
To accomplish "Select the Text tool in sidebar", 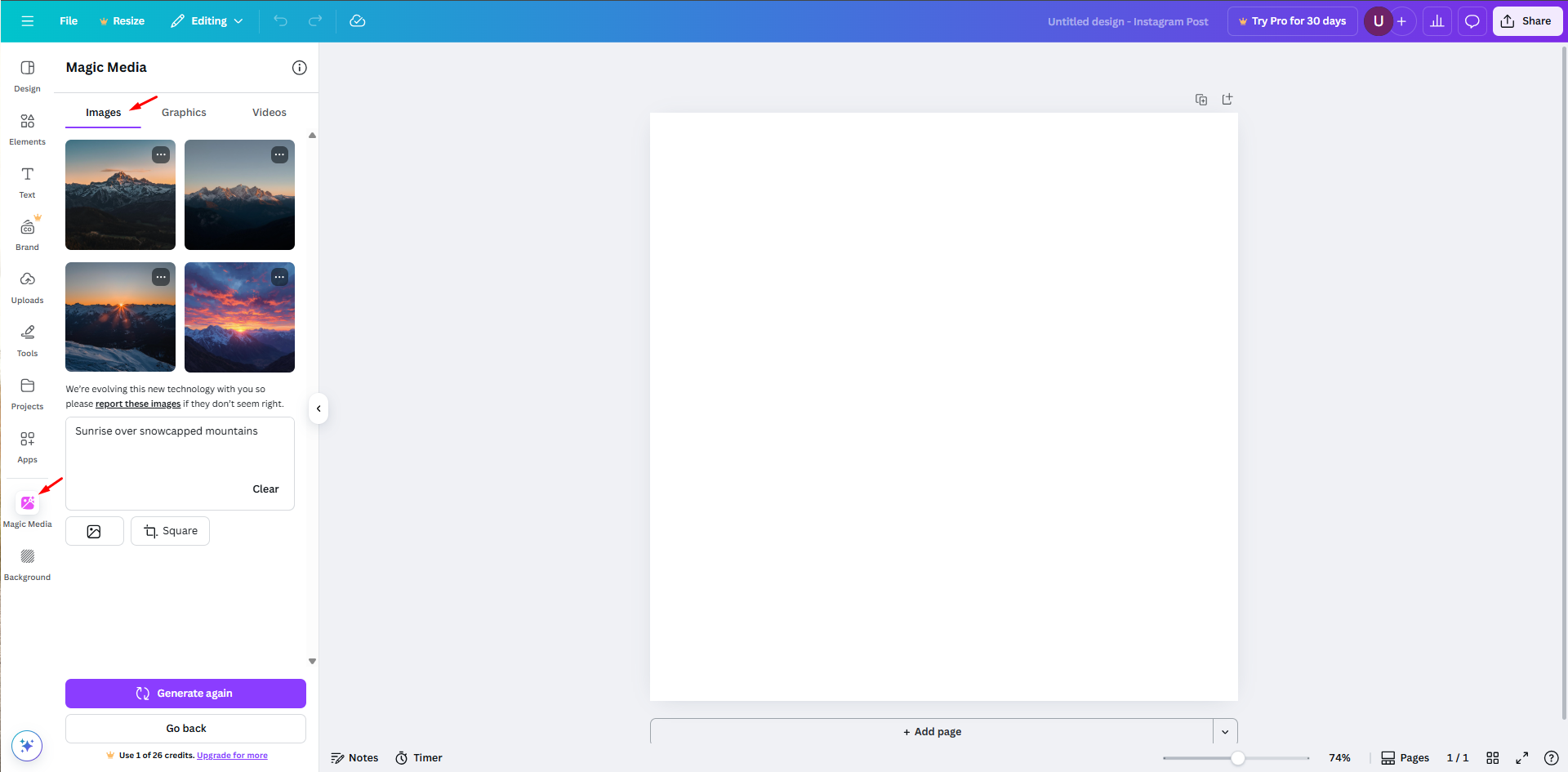I will (x=27, y=182).
